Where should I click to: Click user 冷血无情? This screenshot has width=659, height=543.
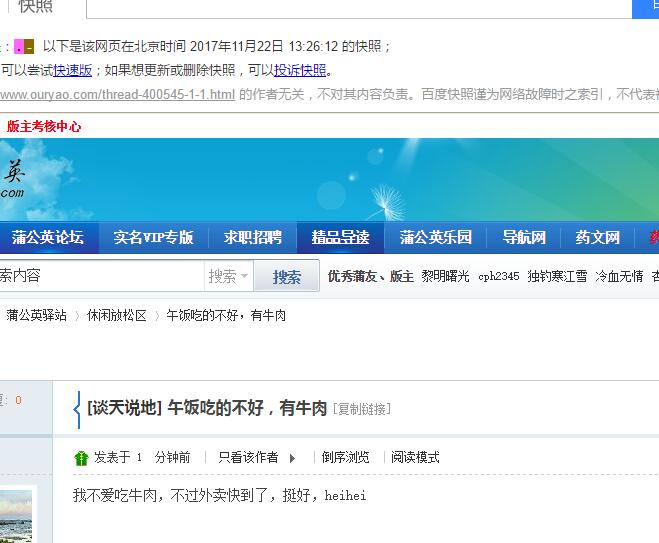(619, 276)
